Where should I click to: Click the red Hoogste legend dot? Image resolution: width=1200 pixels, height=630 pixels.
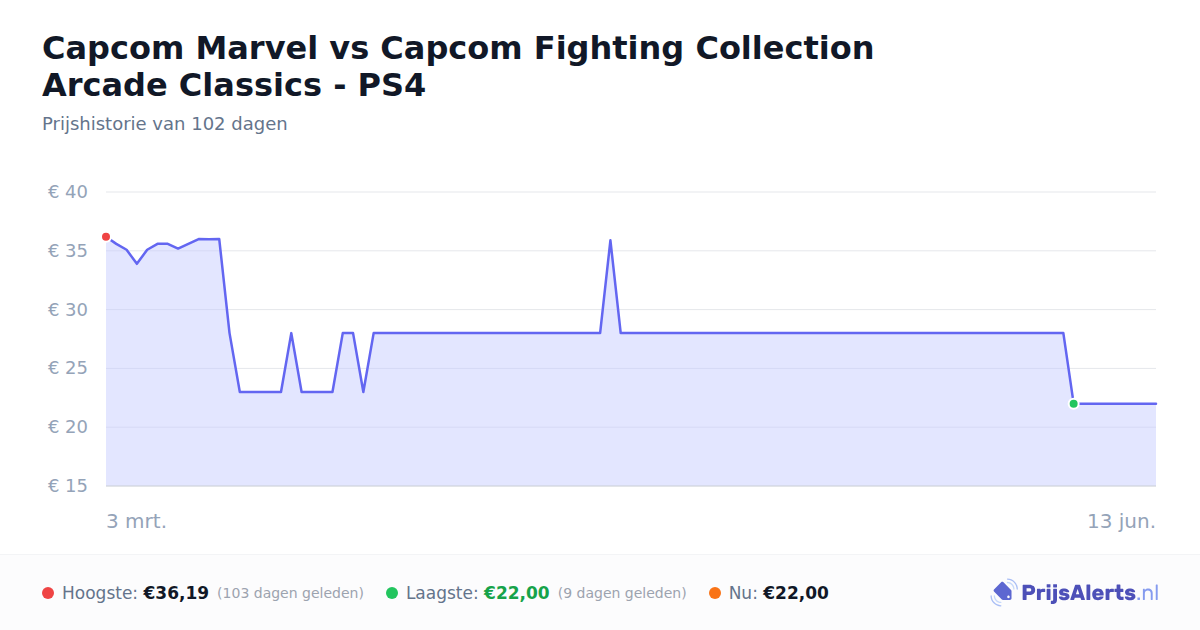[x=48, y=593]
